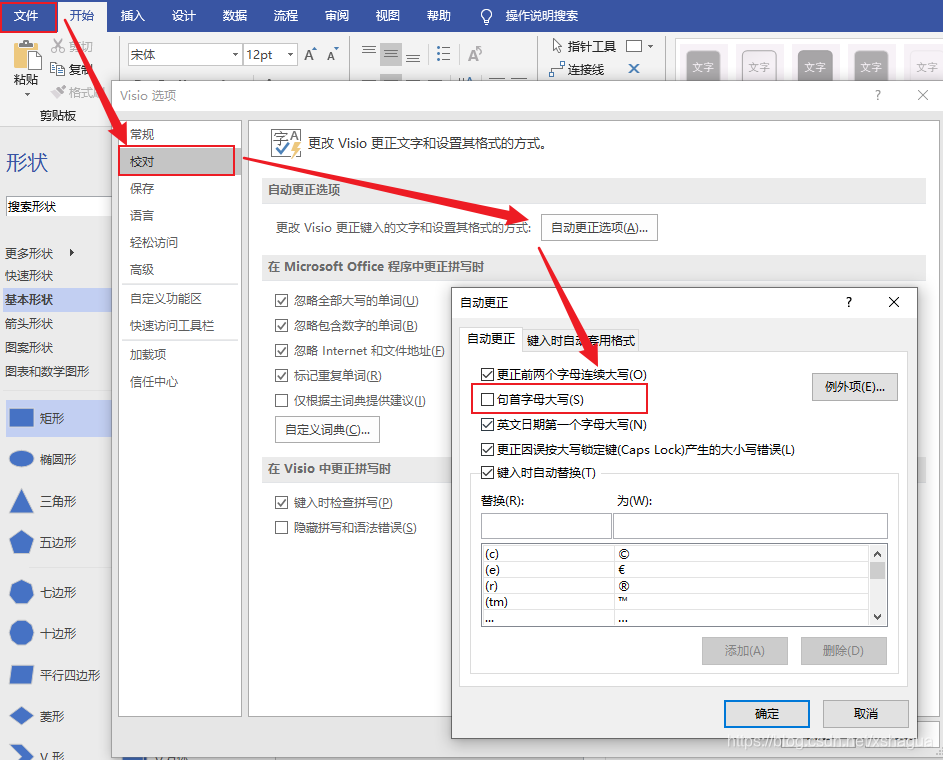
Task: Click 取消 in AutoCorrect dialog
Action: (x=865, y=714)
